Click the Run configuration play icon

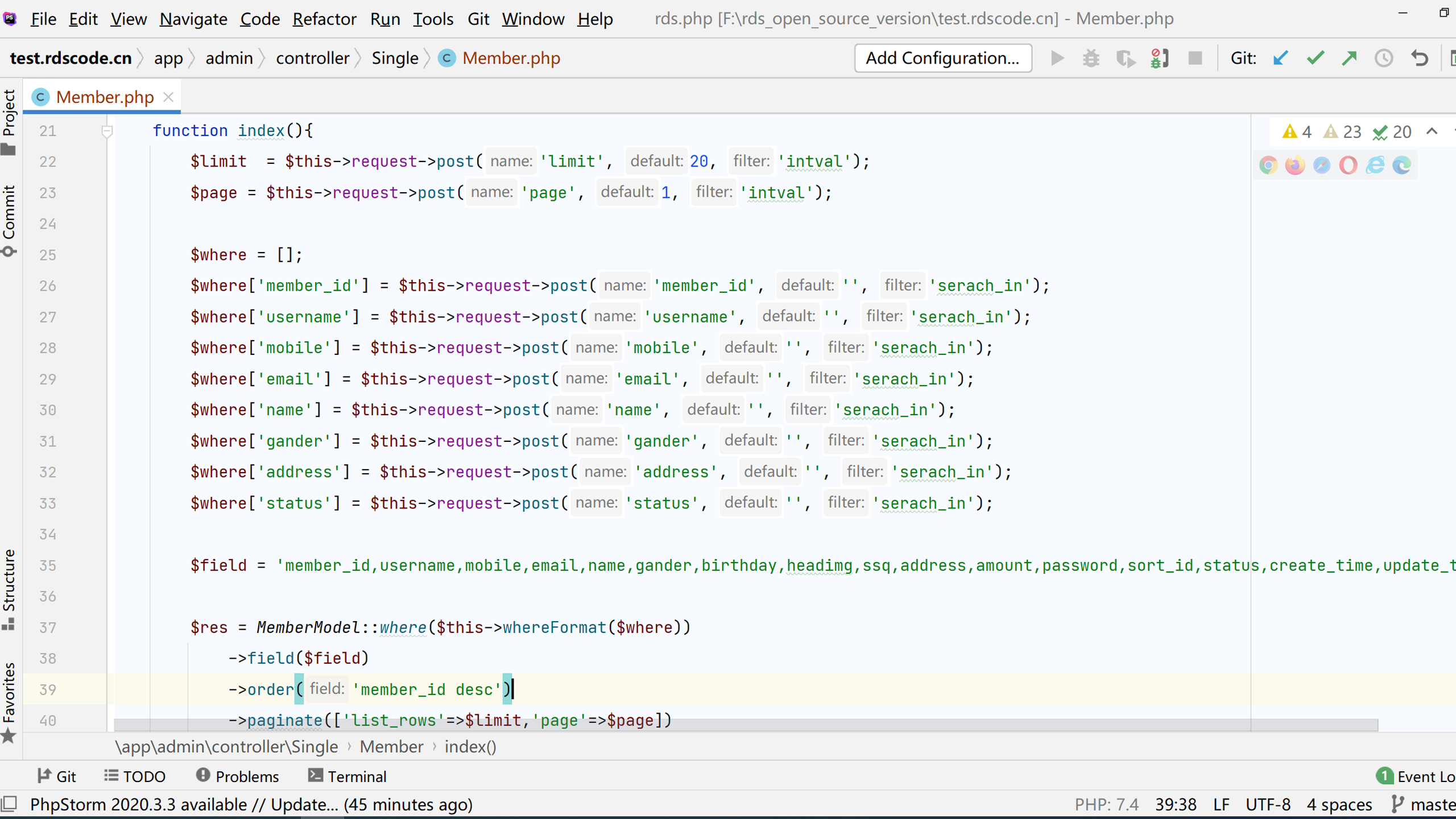1057,58
